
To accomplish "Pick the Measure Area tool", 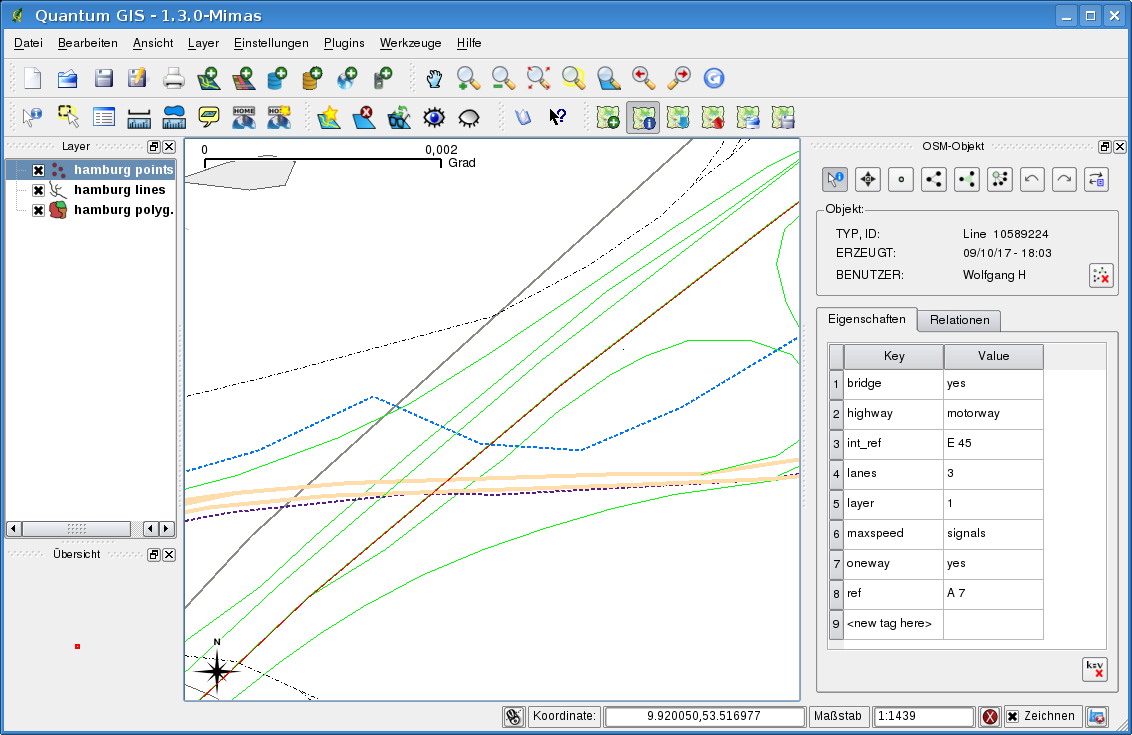I will 174,117.
